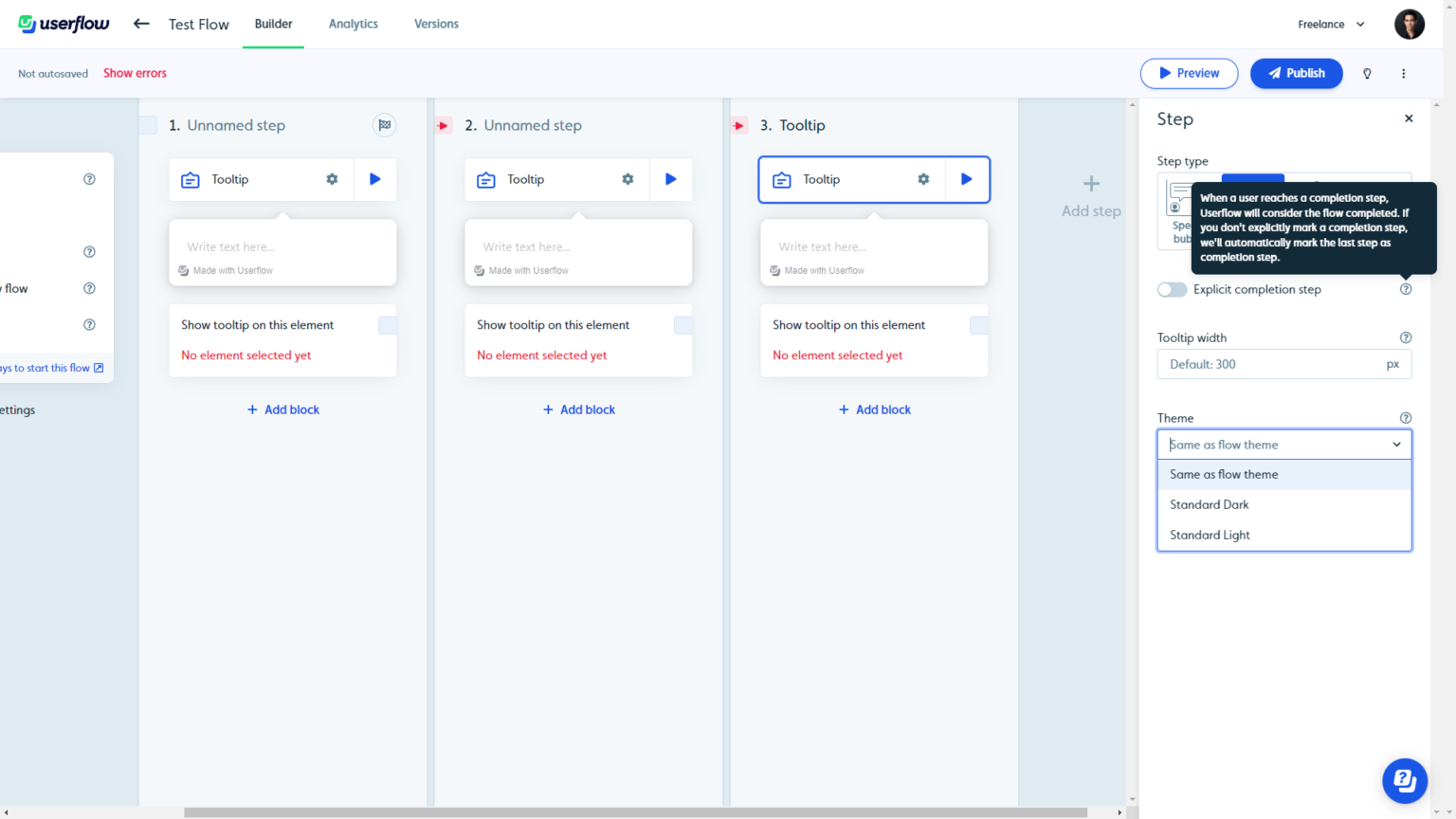This screenshot has width=1456, height=819.
Task: Open the three-dot overflow menu top right
Action: pyautogui.click(x=1404, y=73)
